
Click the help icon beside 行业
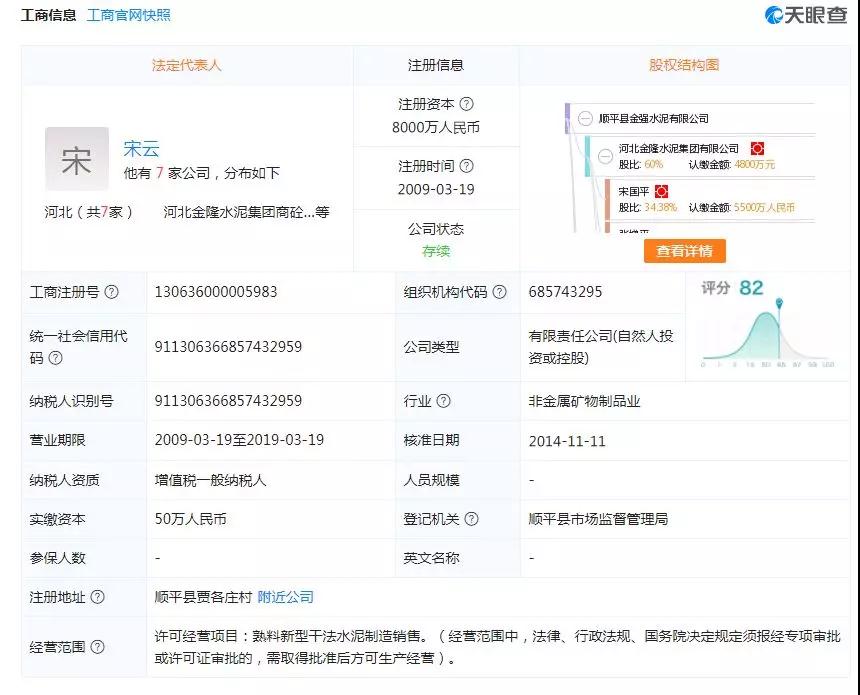tap(444, 401)
